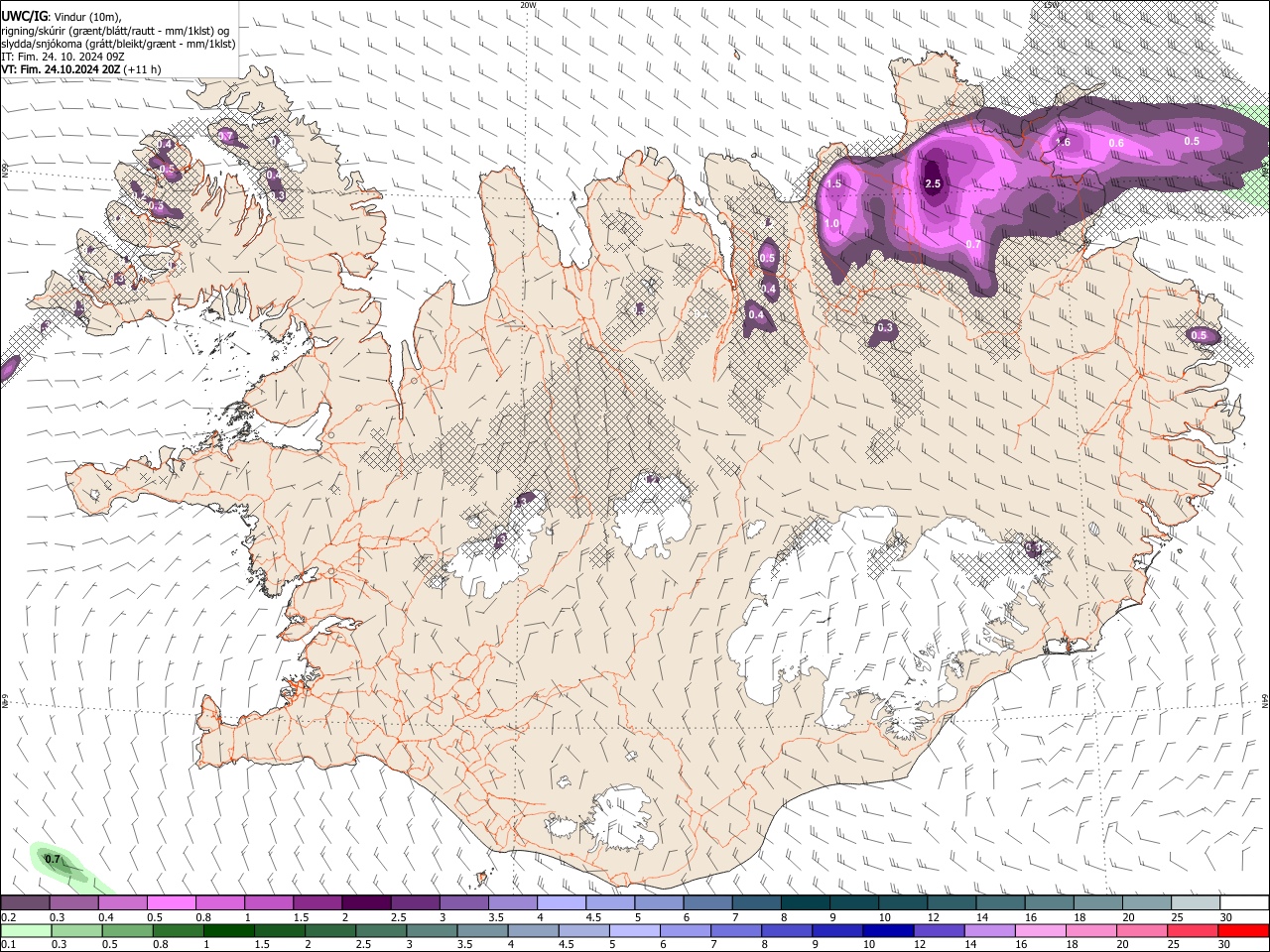Screen dimensions: 1270x952
Task: Click the 0.2–0.3 swatch in the upper snow legend row
Action: tap(25, 902)
